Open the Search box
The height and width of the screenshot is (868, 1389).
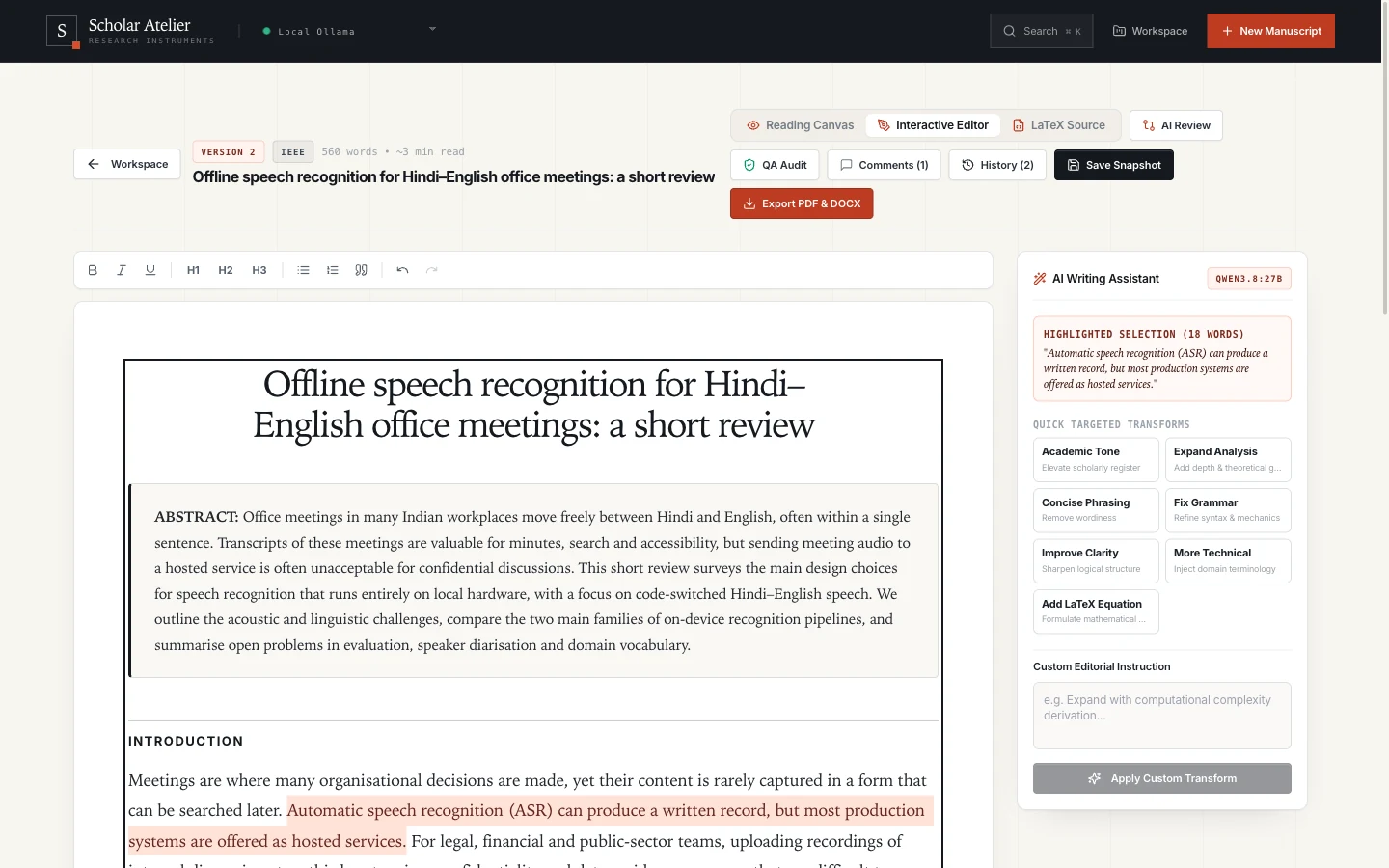[1041, 31]
